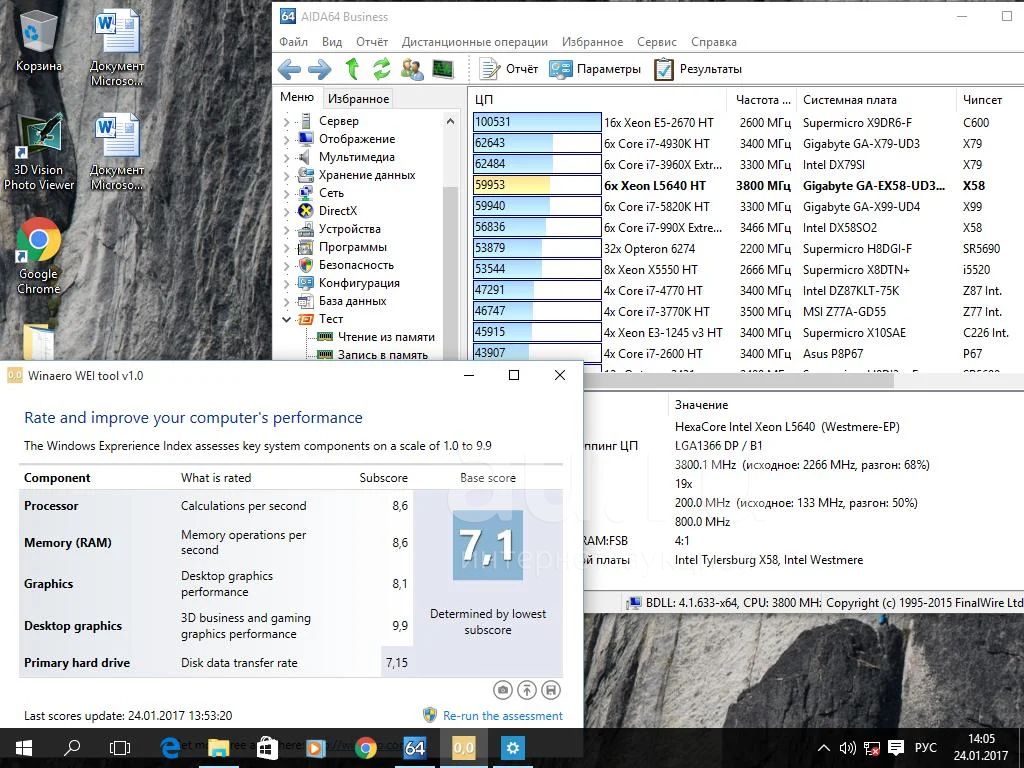
Task: Switch to AIDA64 via its taskbar icon
Action: tap(414, 748)
